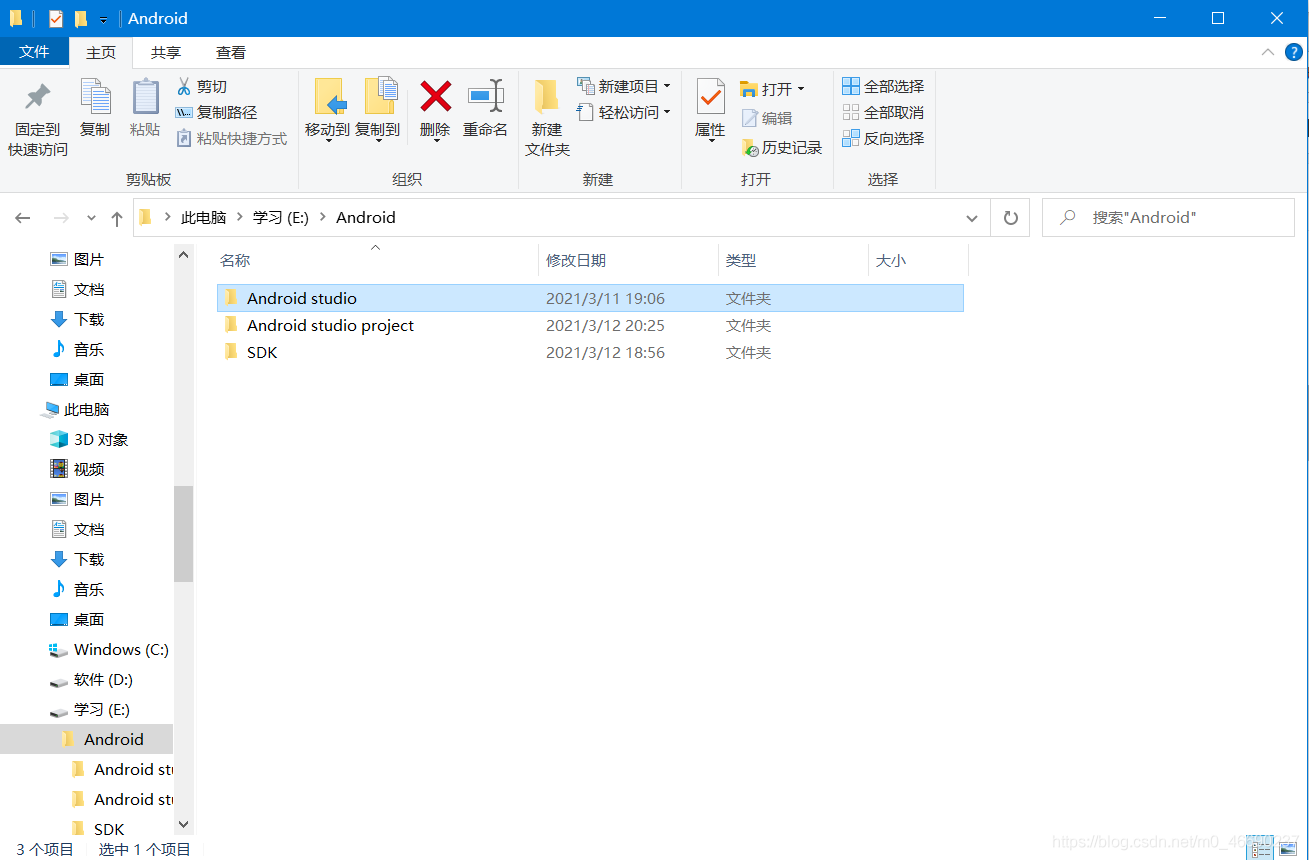Cut selection with 剪切 scissors

(x=202, y=87)
